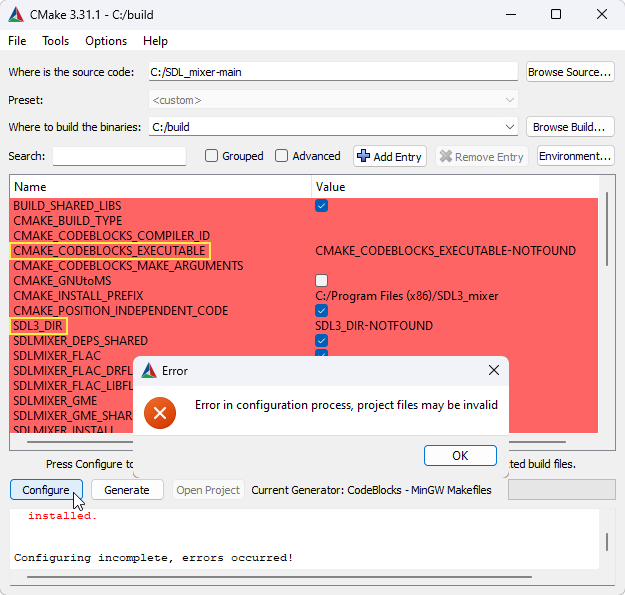Viewport: 625px width, 595px height.
Task: Select the SDLMIXER_FLAC entry name
Action: pos(57,355)
